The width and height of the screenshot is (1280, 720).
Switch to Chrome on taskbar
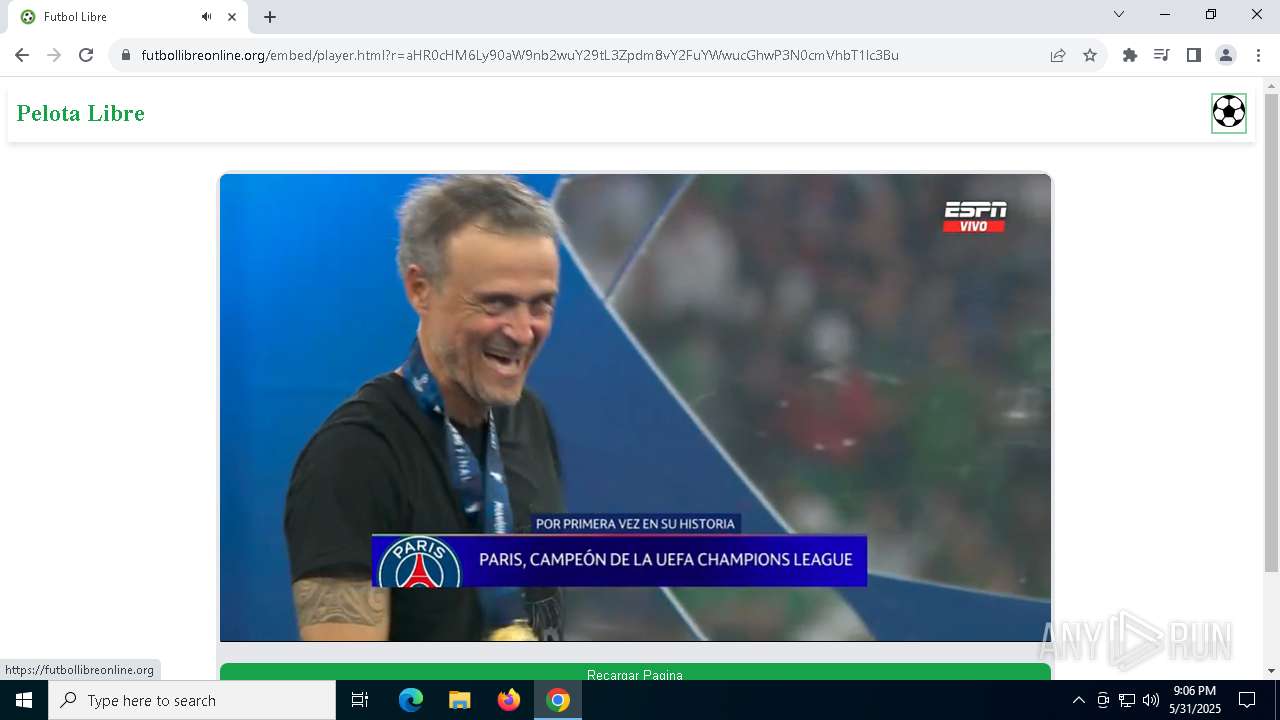(558, 700)
